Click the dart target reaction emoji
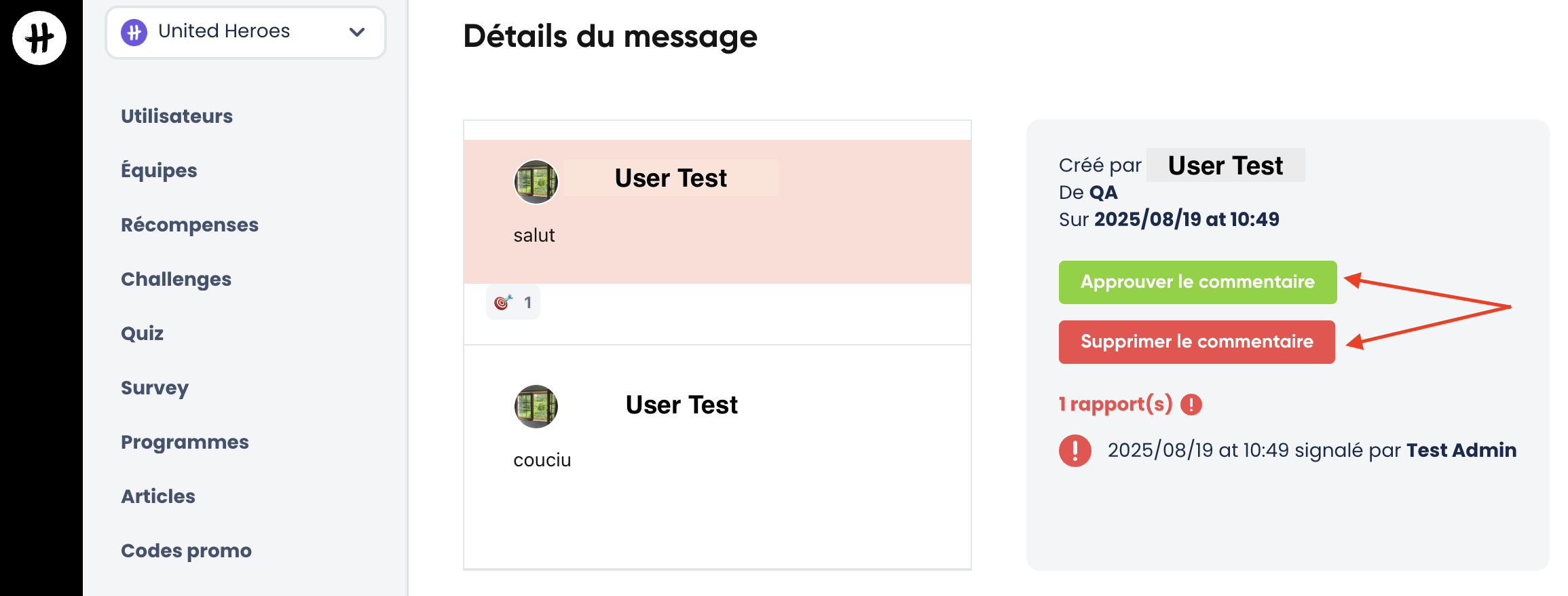 click(x=503, y=302)
